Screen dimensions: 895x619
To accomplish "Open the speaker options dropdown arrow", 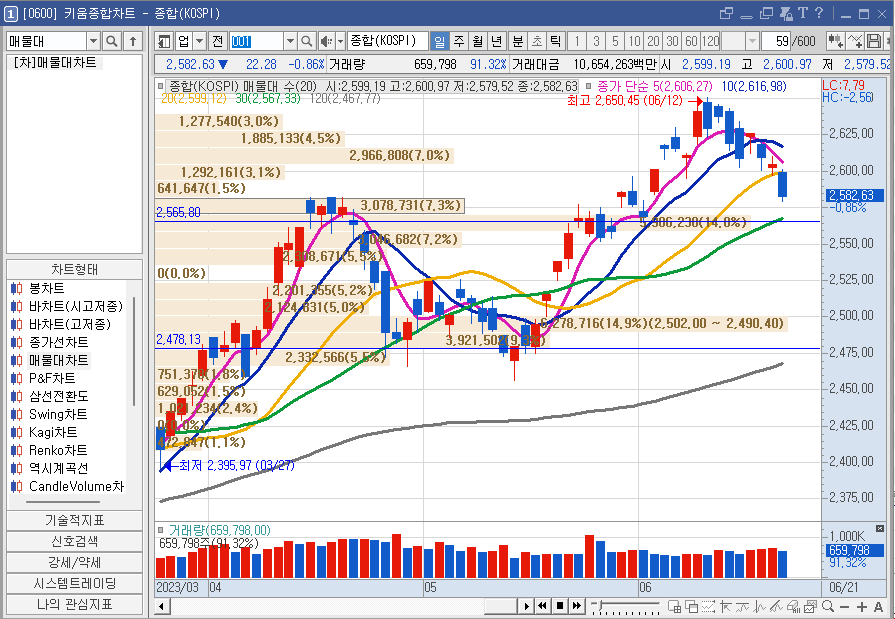I will point(340,41).
